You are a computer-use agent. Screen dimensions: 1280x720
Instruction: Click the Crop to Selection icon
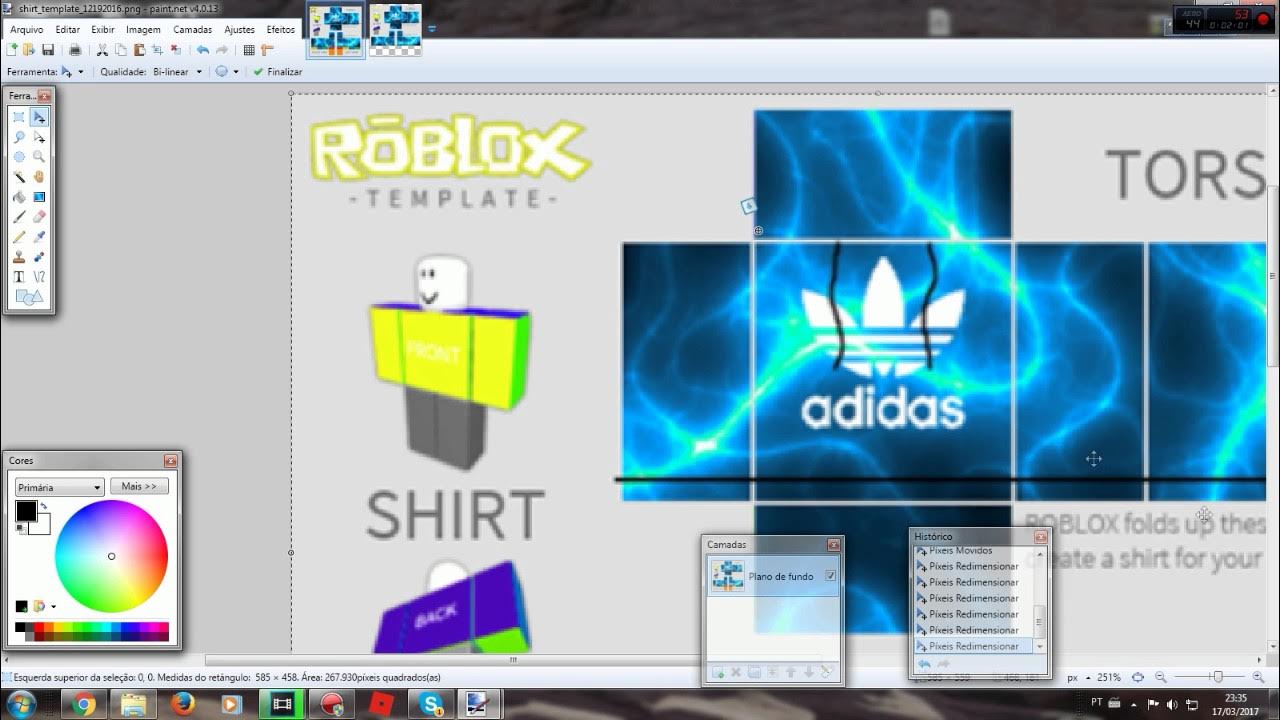coord(158,50)
